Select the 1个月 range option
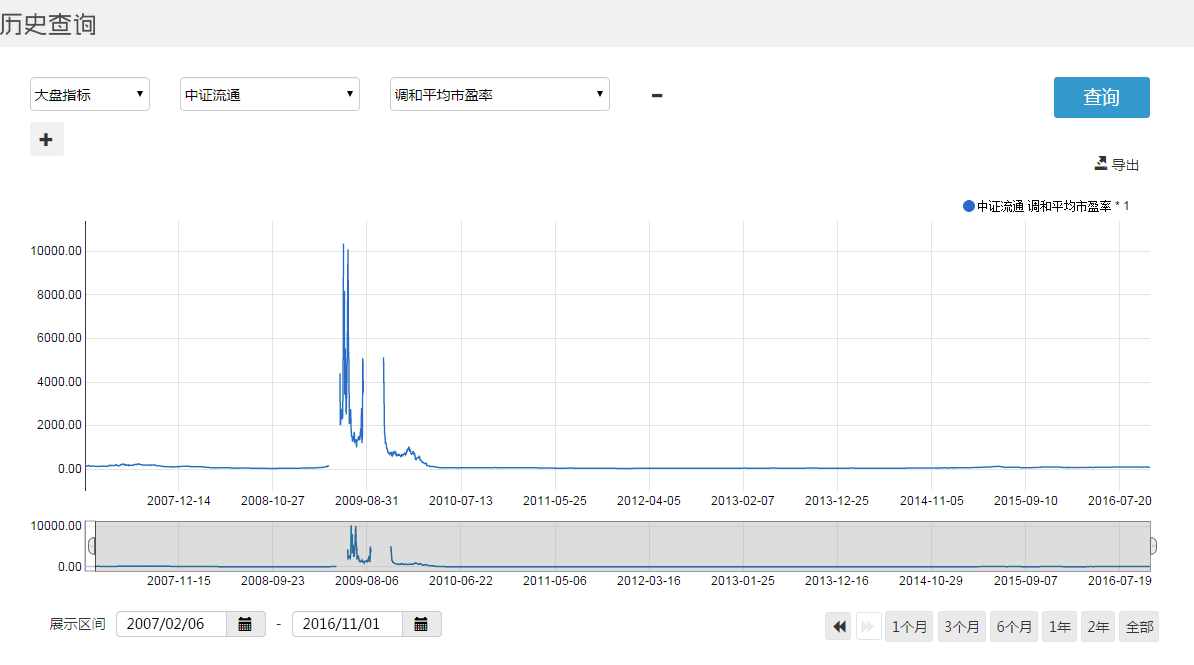 [908, 627]
